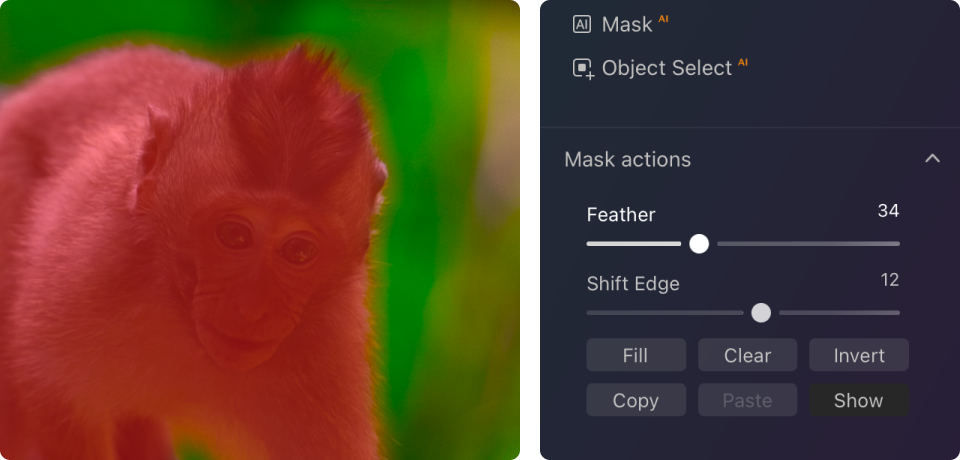Click the Shift Edge value 12
960x460 pixels.
pyautogui.click(x=890, y=280)
